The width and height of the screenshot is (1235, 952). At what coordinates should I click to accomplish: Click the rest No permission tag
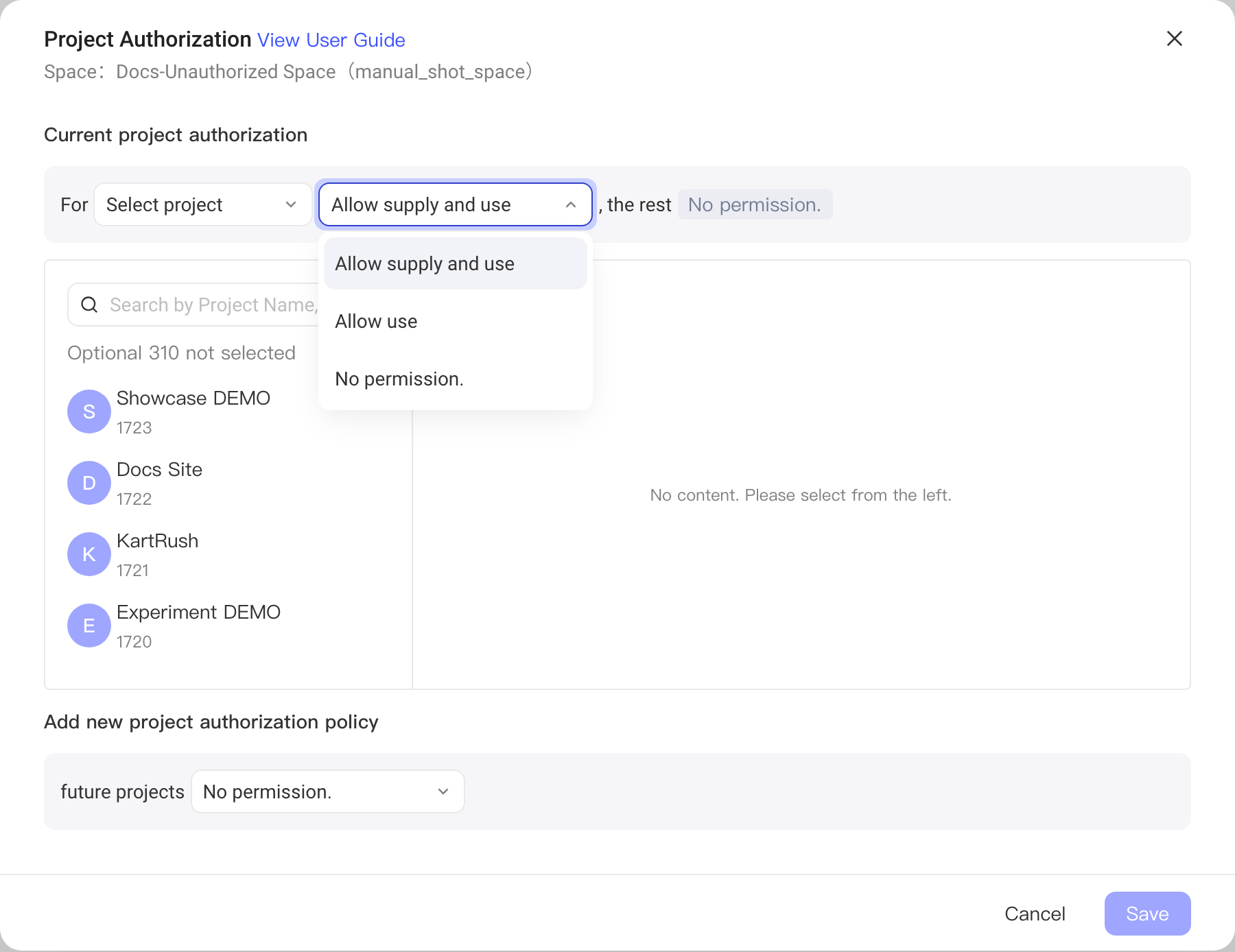click(x=755, y=204)
